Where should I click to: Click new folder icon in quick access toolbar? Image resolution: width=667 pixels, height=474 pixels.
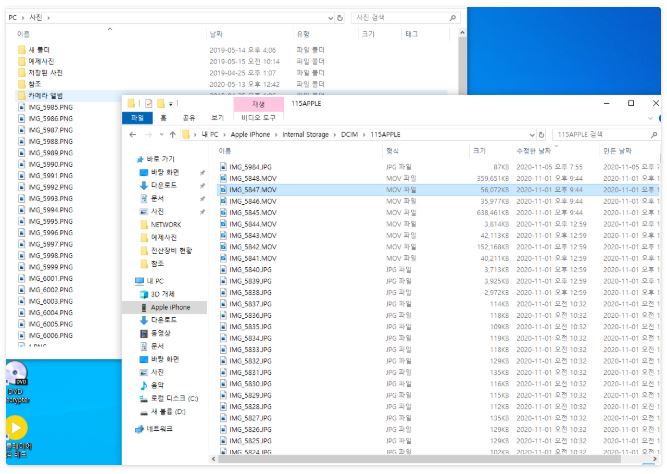tap(161, 103)
